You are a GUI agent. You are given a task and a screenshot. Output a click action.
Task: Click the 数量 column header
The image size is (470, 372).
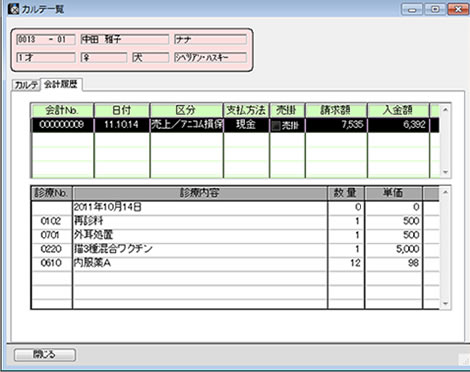(346, 193)
